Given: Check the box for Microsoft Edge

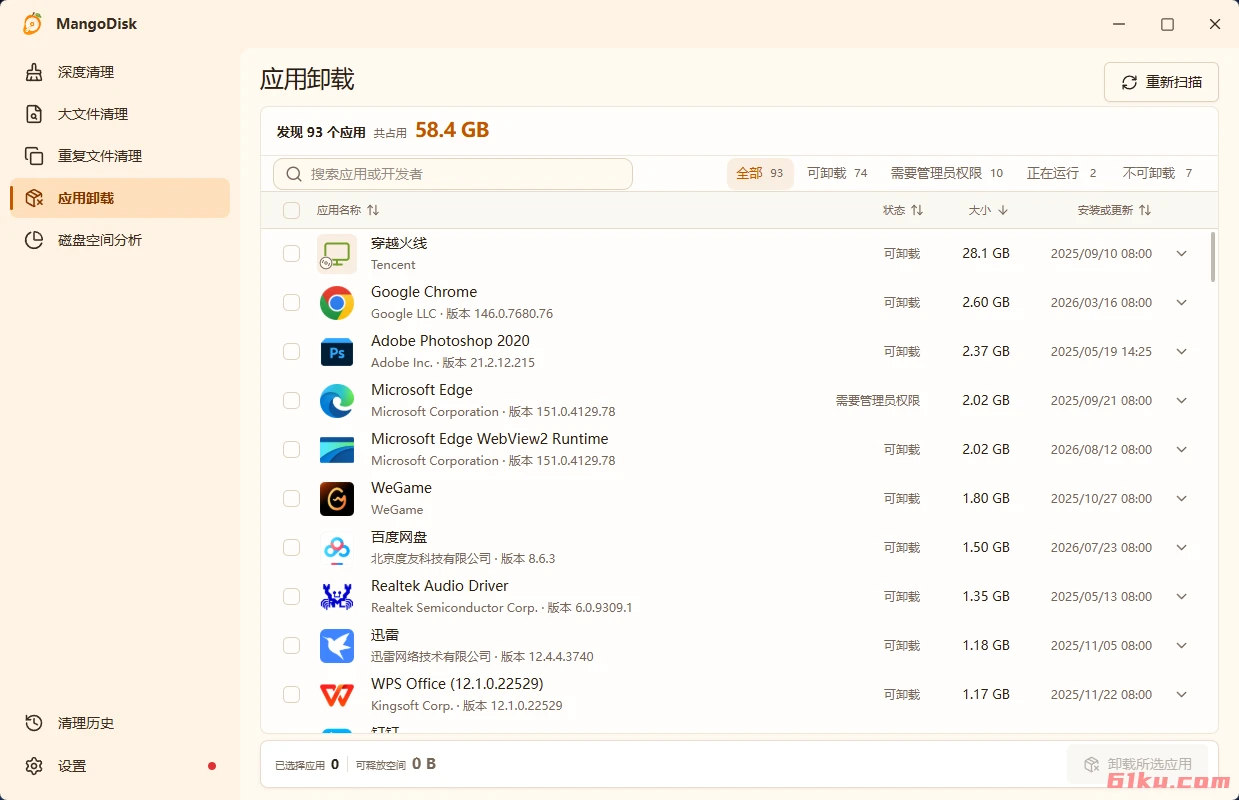Looking at the screenshot, I should pos(291,401).
